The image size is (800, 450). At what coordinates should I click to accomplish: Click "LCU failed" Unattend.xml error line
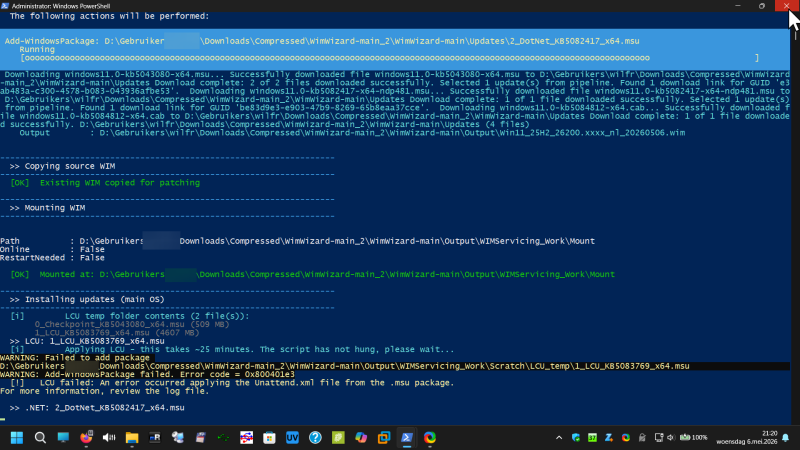pos(232,383)
